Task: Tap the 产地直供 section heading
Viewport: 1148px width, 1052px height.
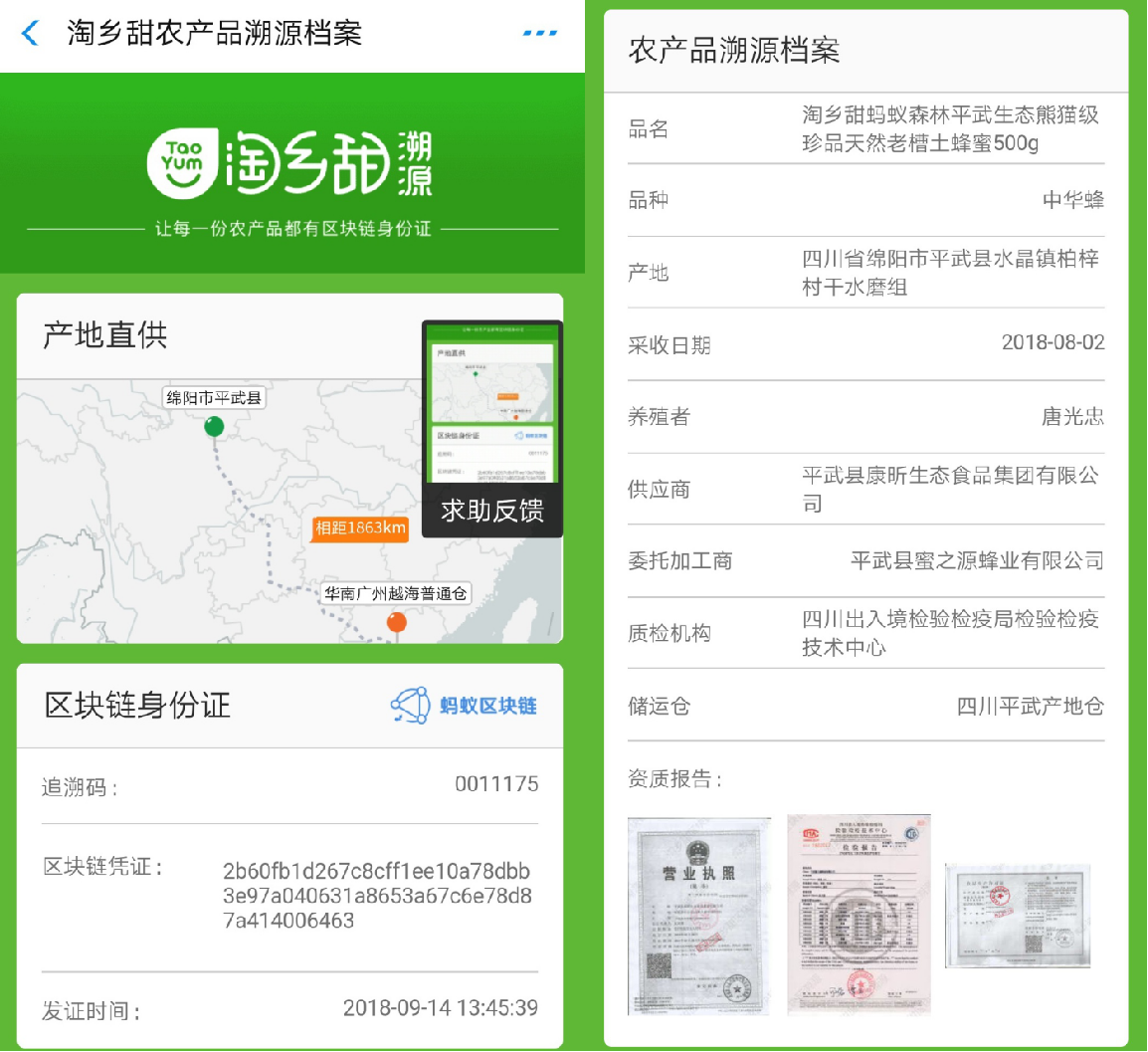Action: (105, 335)
